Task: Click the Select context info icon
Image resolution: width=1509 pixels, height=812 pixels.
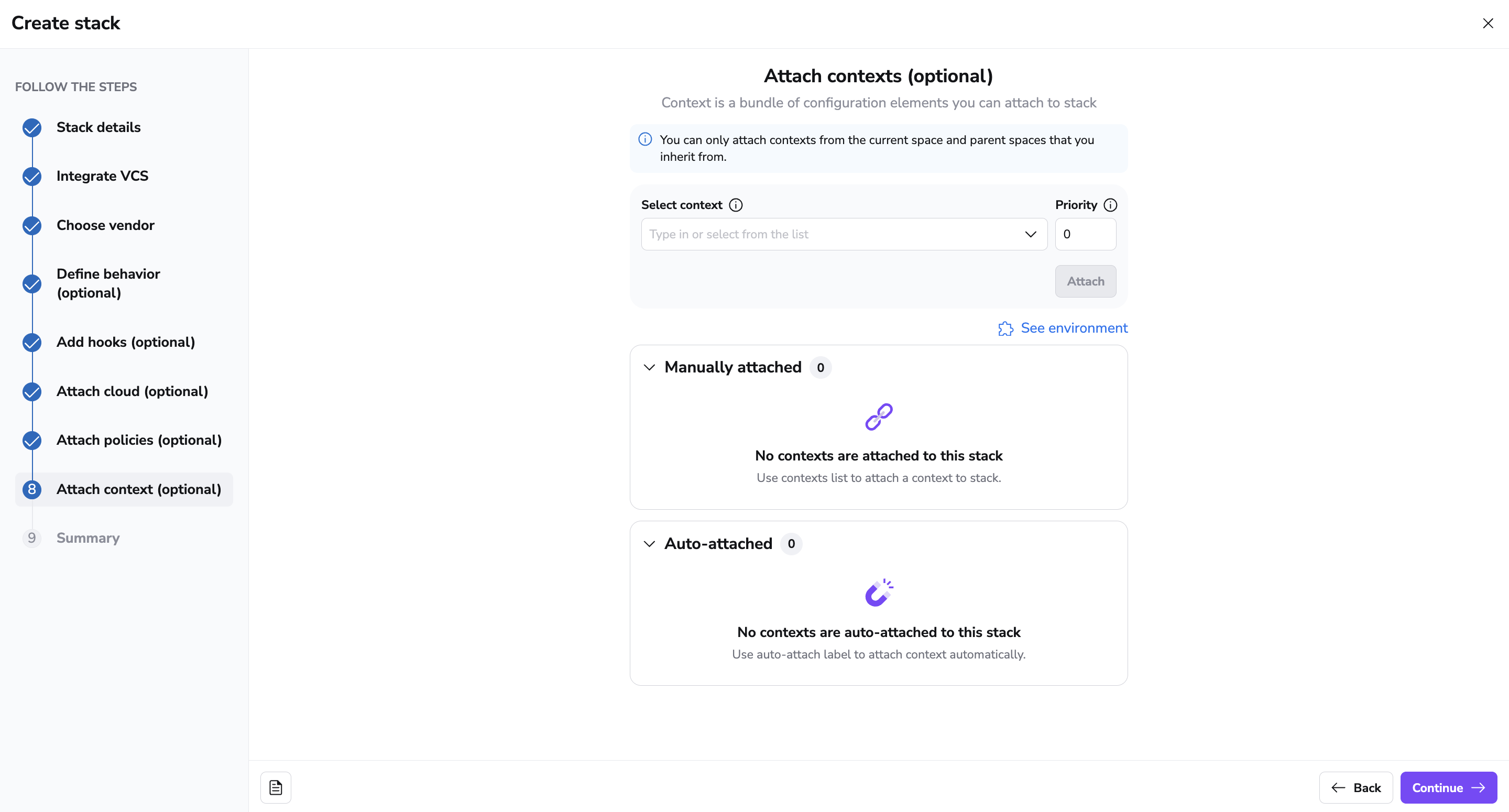Action: (736, 205)
